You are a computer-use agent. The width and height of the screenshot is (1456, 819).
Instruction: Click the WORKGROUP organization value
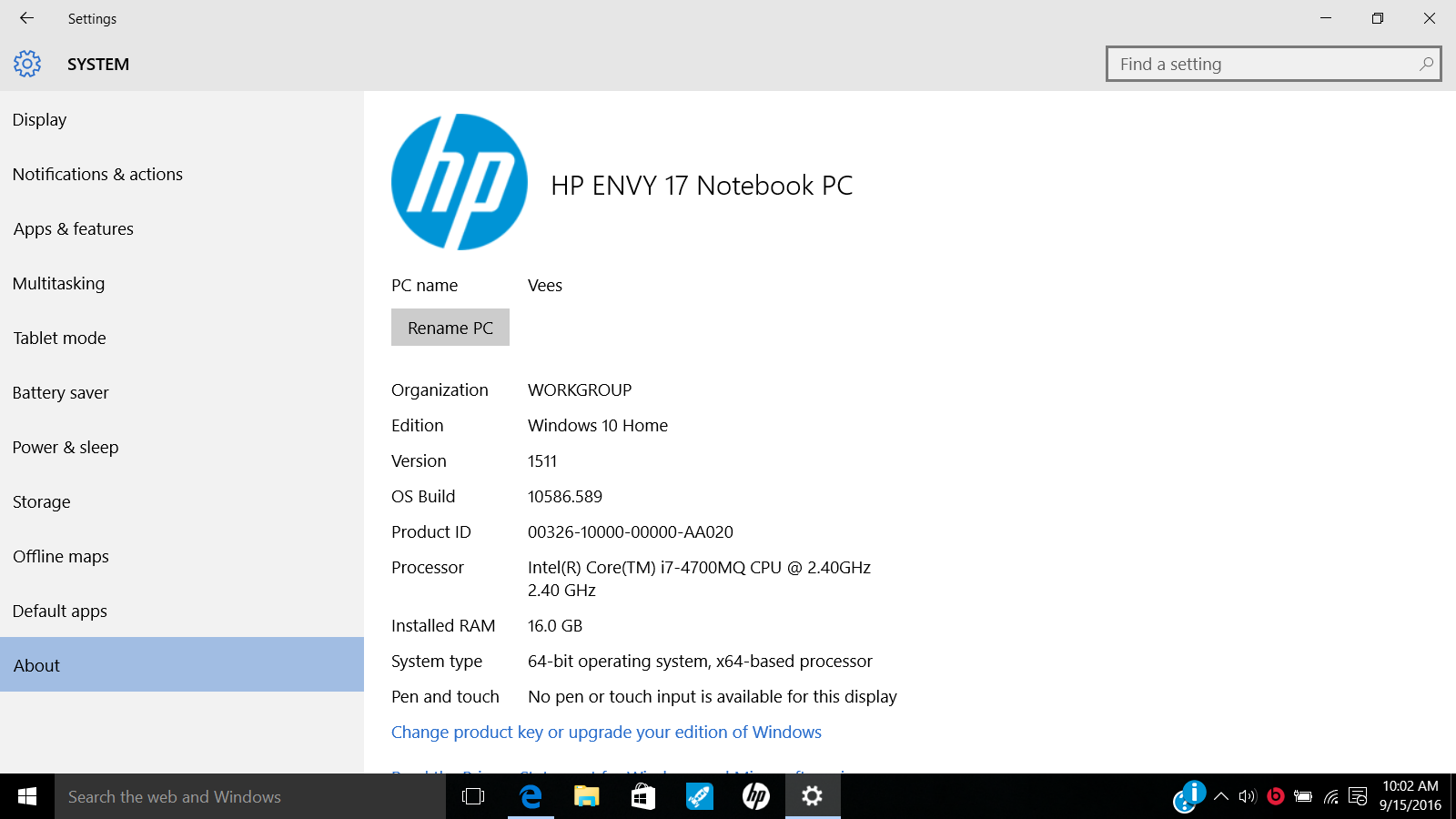tap(580, 389)
